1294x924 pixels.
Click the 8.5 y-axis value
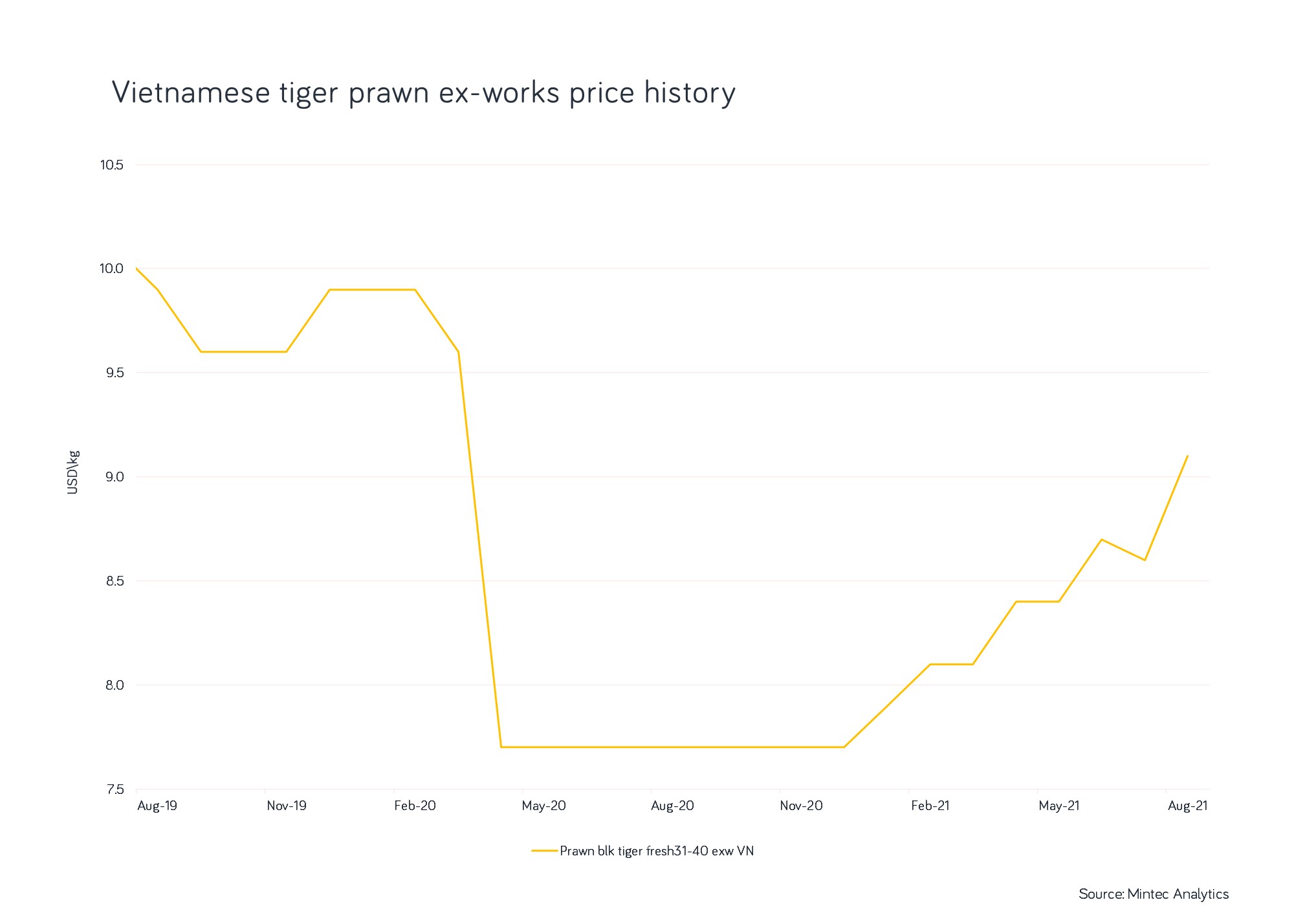[x=114, y=581]
